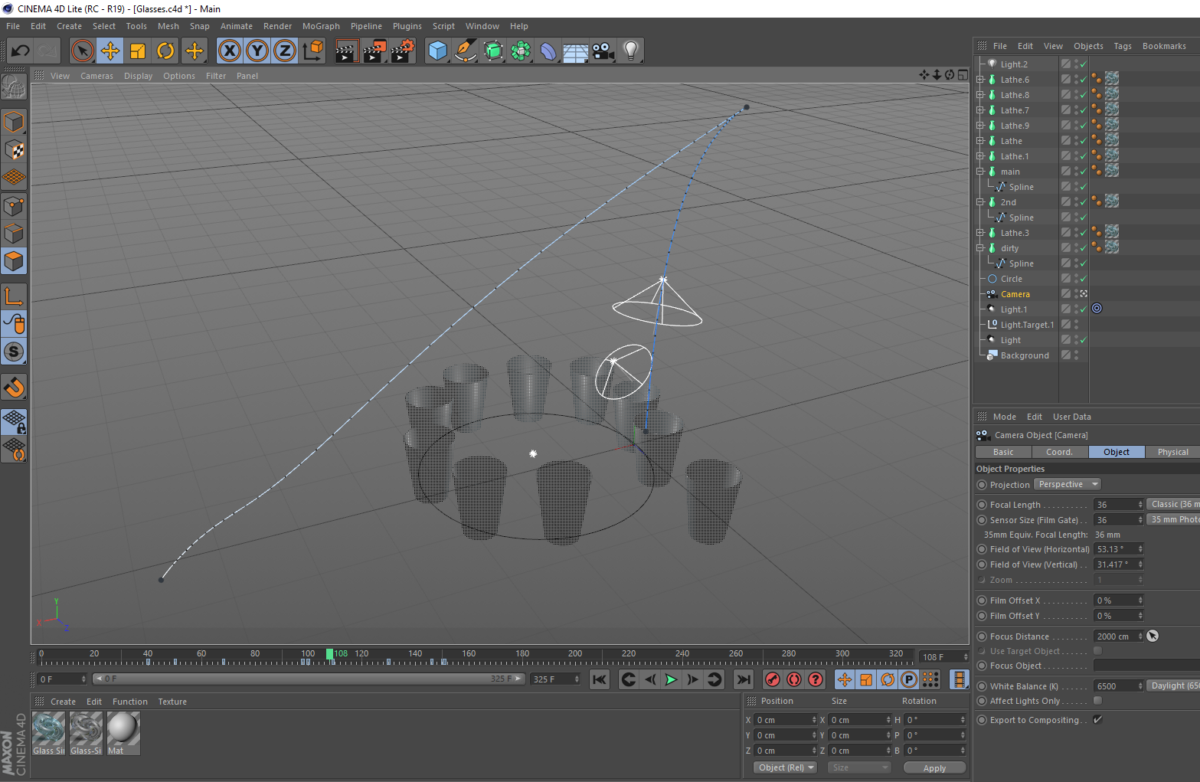This screenshot has height=782, width=1200.
Task: Switch to the Physical tab
Action: pyautogui.click(x=1173, y=452)
